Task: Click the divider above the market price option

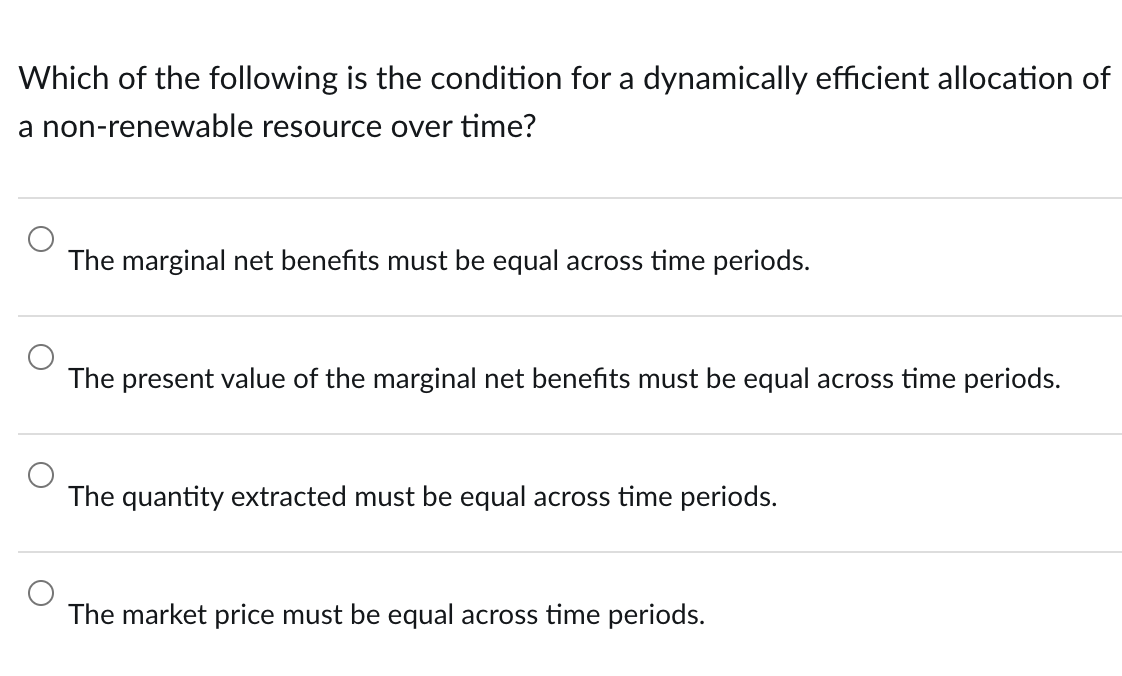Action: (x=560, y=550)
